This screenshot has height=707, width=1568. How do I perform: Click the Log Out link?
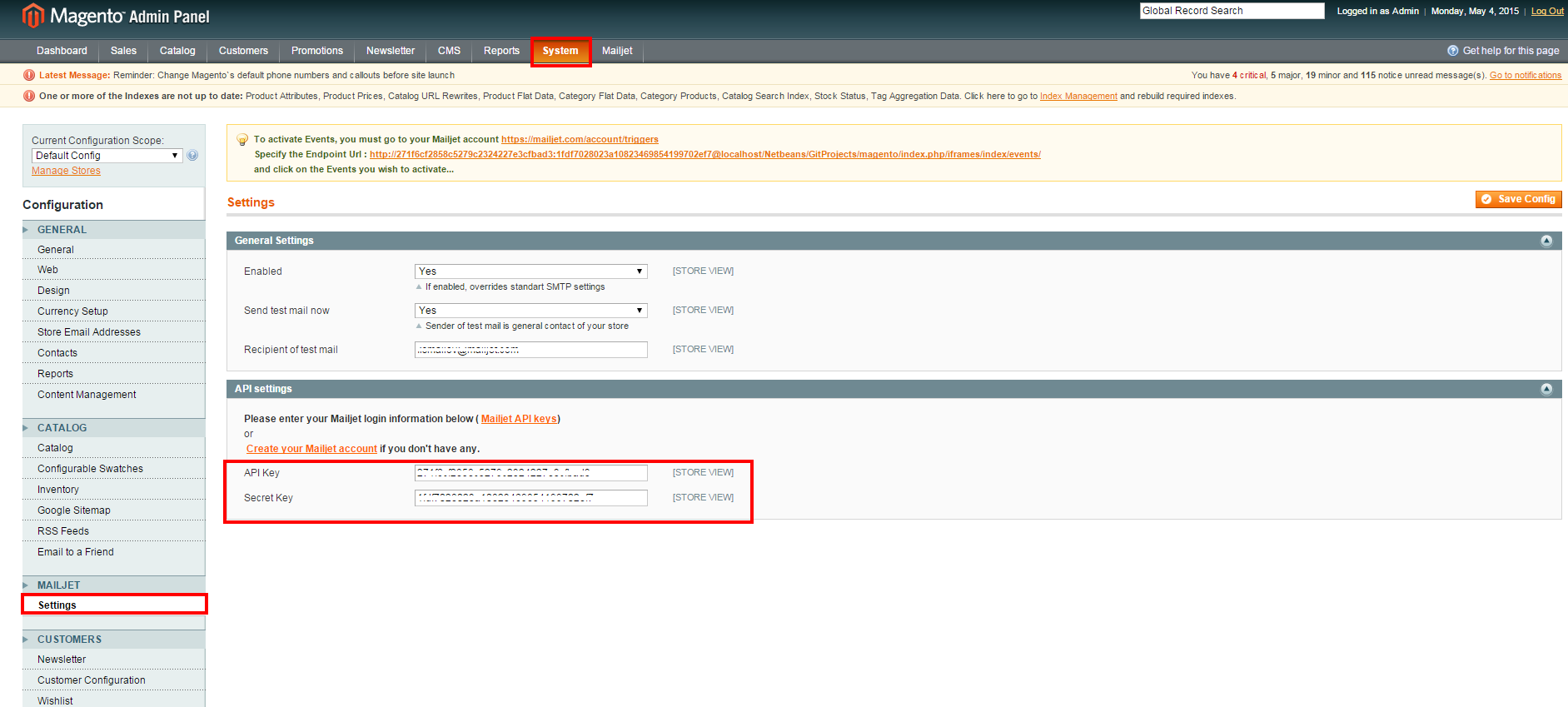click(x=1547, y=11)
